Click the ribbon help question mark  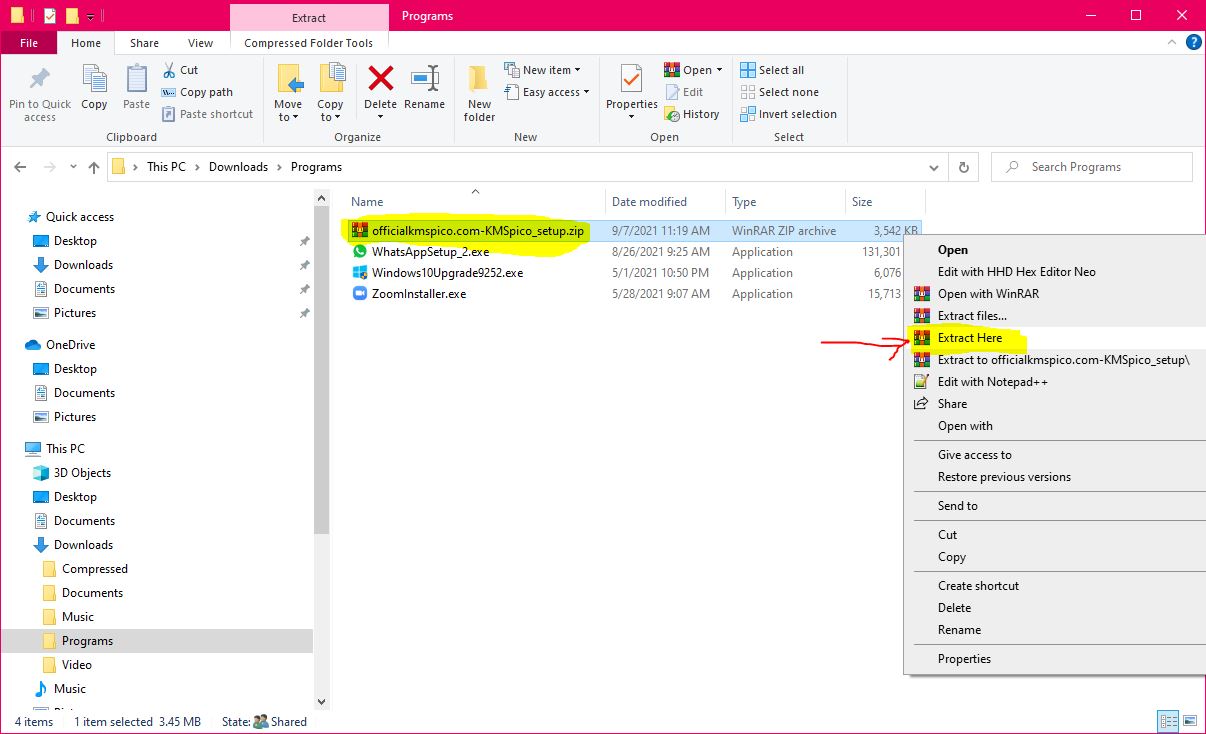[1191, 43]
